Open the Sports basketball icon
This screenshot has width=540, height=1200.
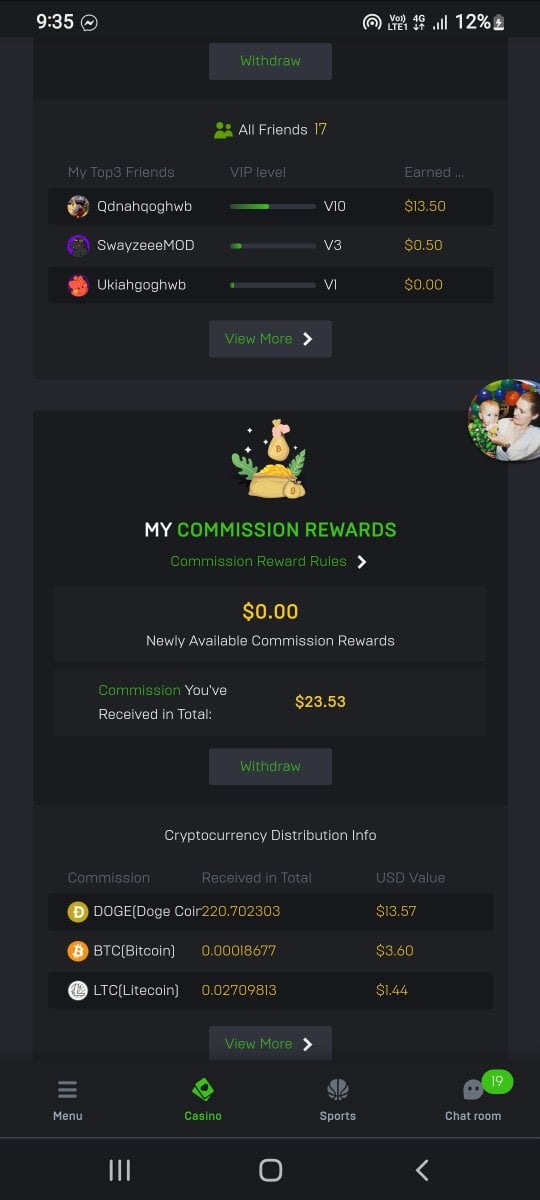[x=337, y=1090]
